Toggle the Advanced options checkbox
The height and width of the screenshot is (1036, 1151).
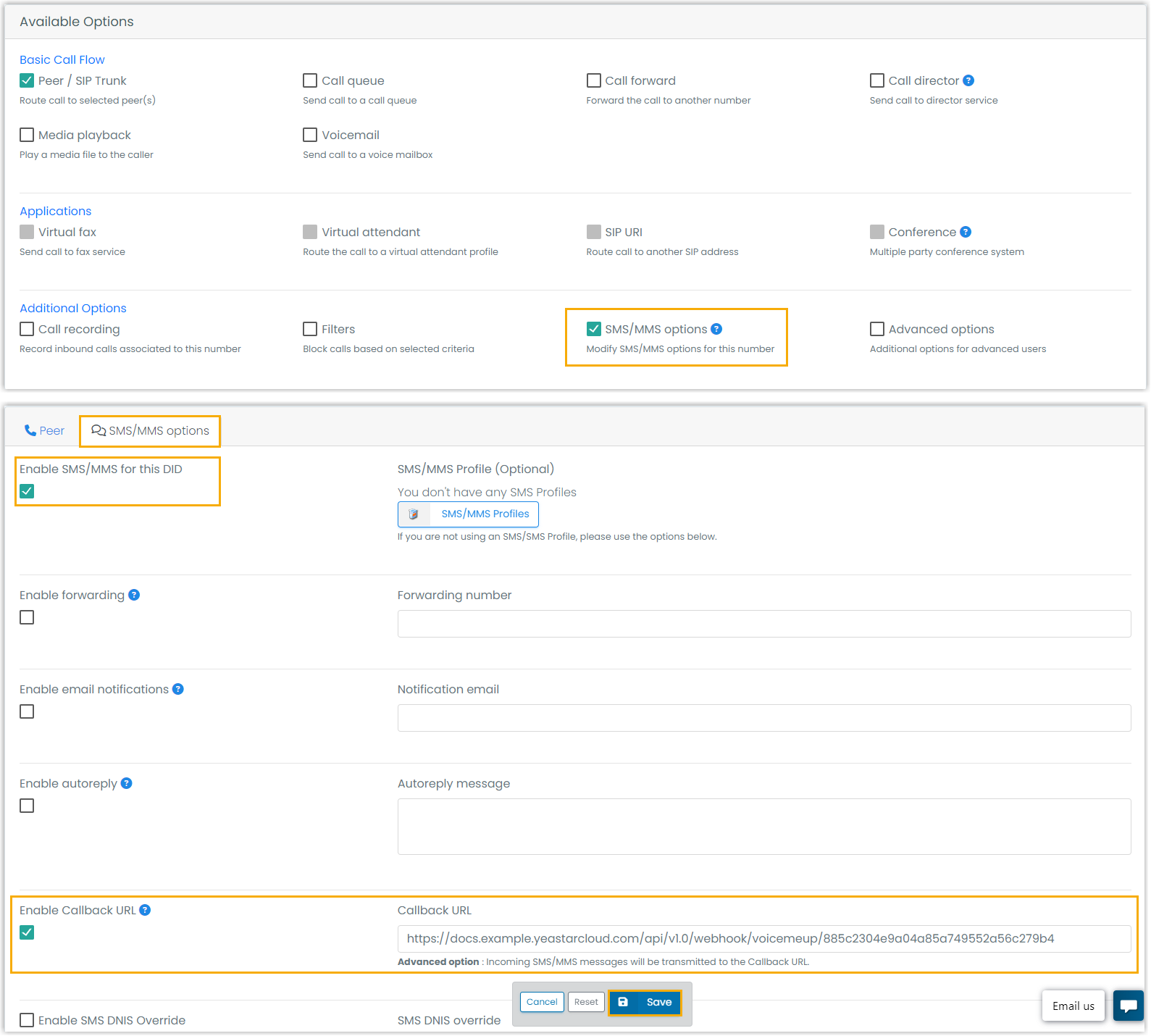(876, 329)
